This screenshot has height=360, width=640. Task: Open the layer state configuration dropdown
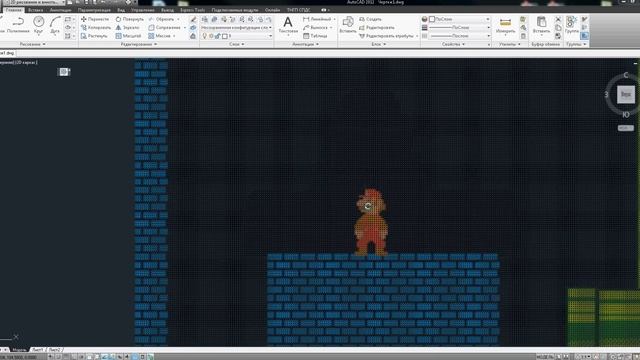236,27
